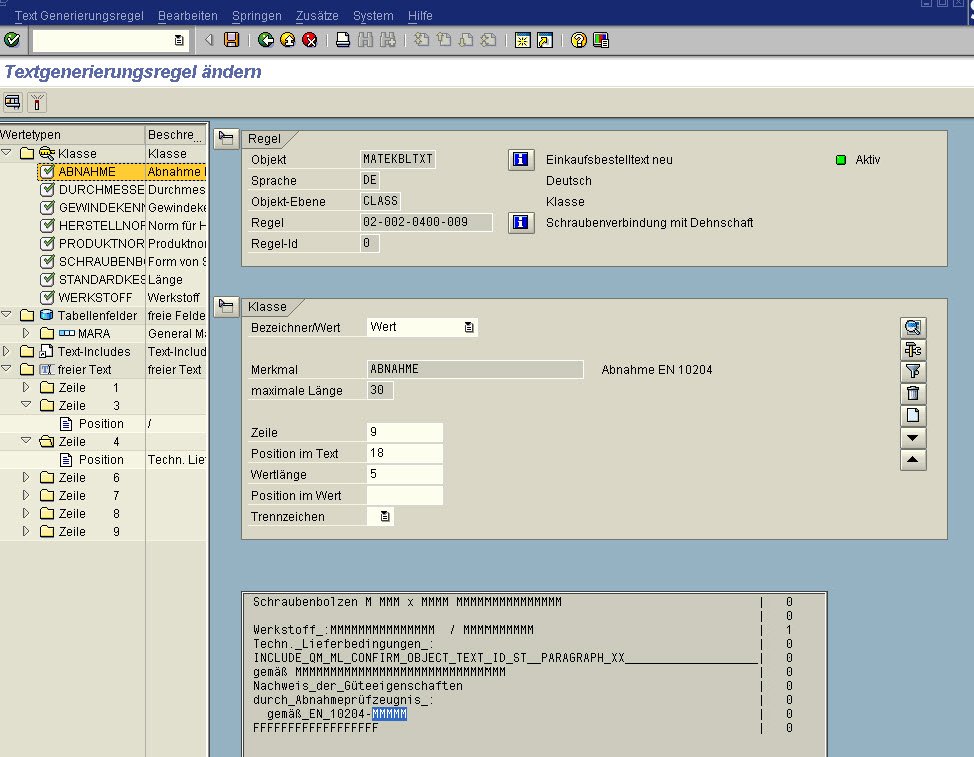Click the Find next binoculars icon
The image size is (974, 757).
388,40
